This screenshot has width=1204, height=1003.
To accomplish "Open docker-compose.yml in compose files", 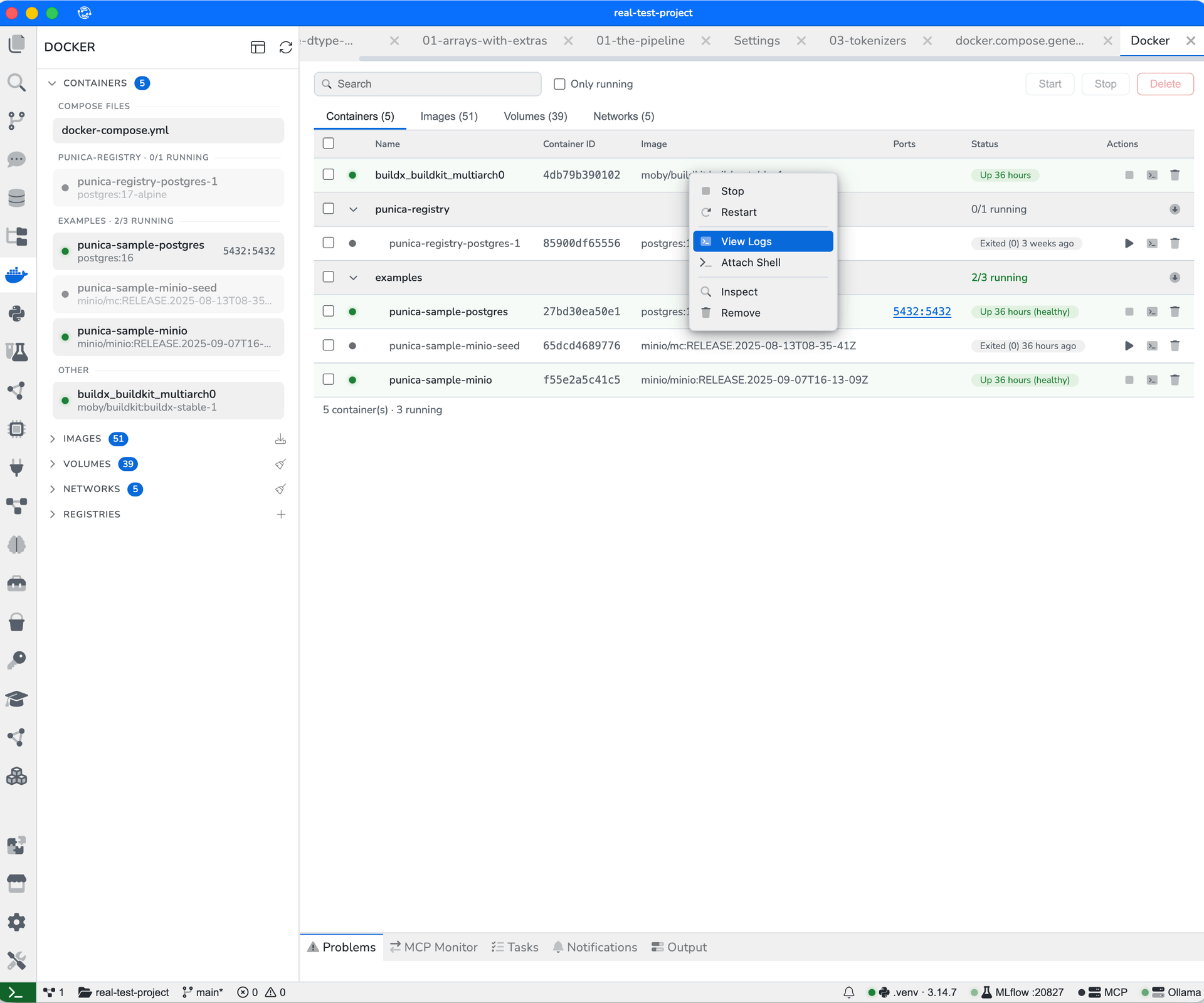I will (x=168, y=130).
